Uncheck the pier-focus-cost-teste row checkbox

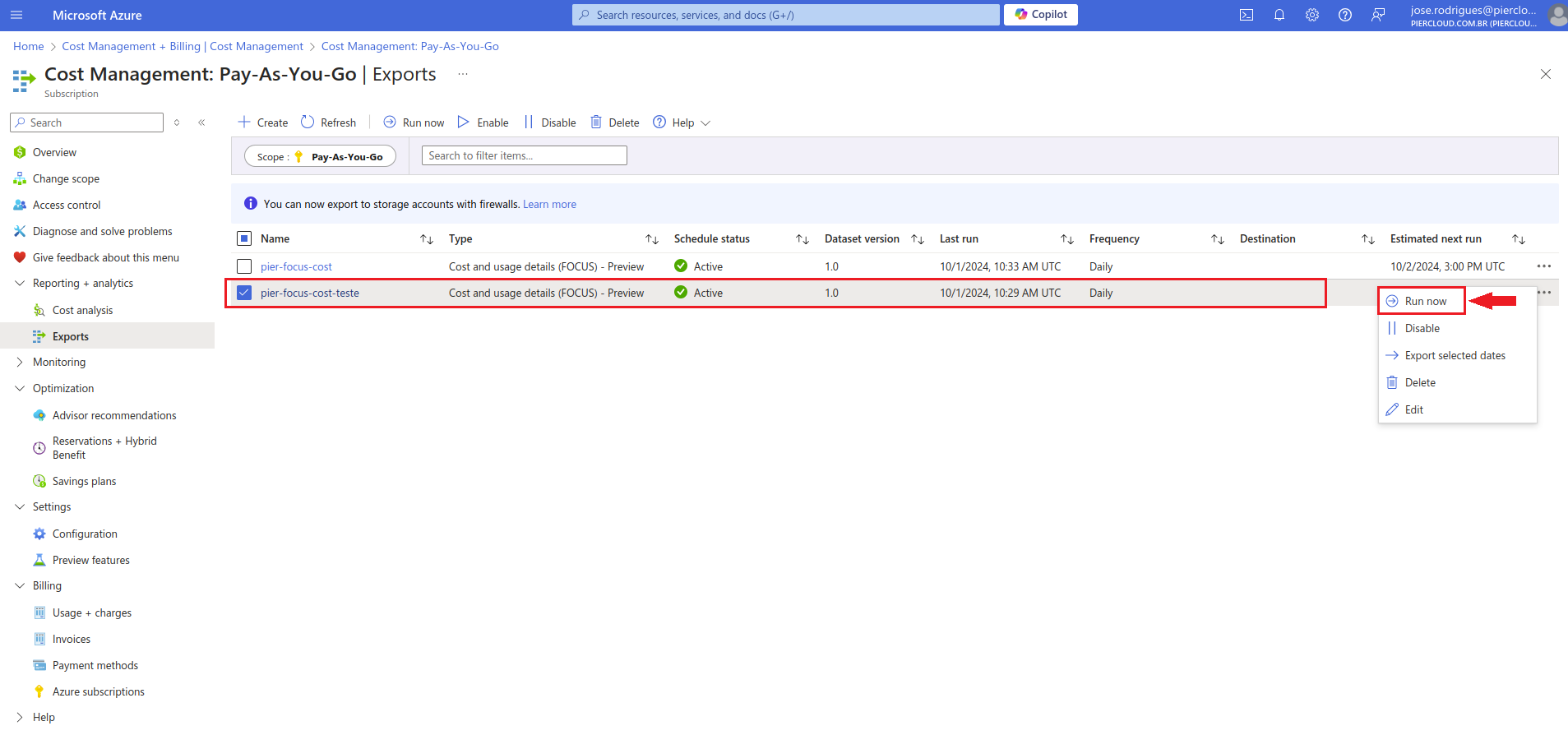point(244,293)
